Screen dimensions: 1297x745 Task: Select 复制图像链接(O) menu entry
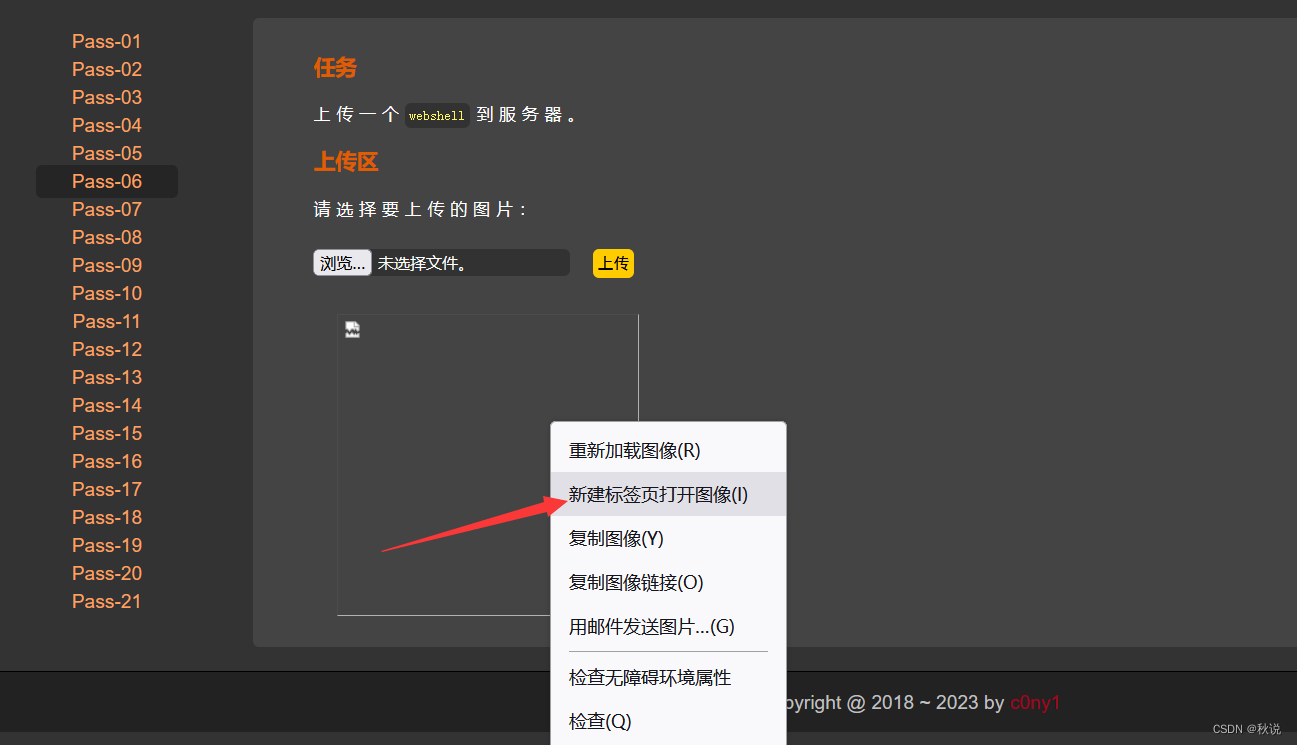pos(668,582)
